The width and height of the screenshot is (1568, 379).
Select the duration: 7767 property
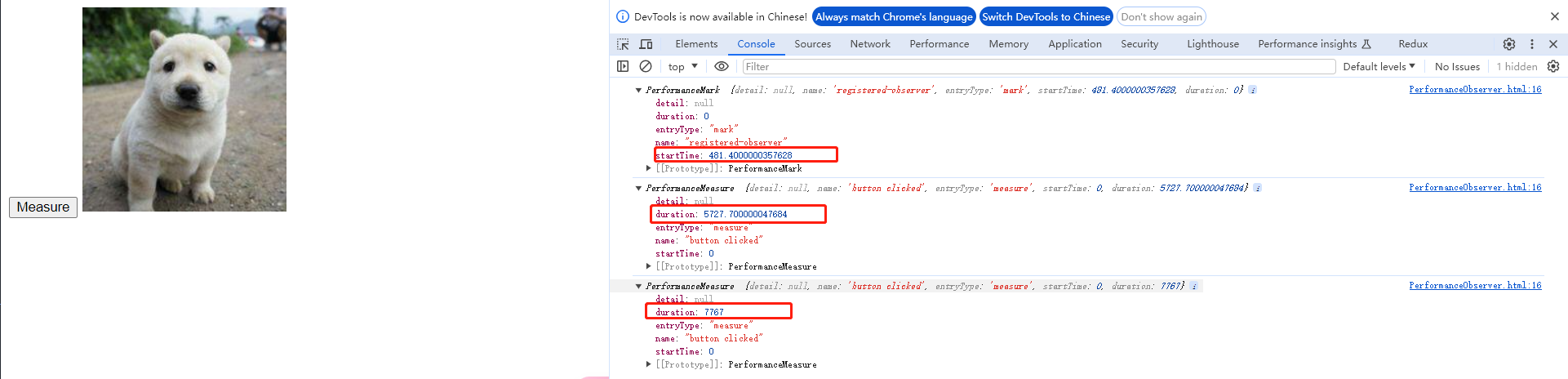690,312
